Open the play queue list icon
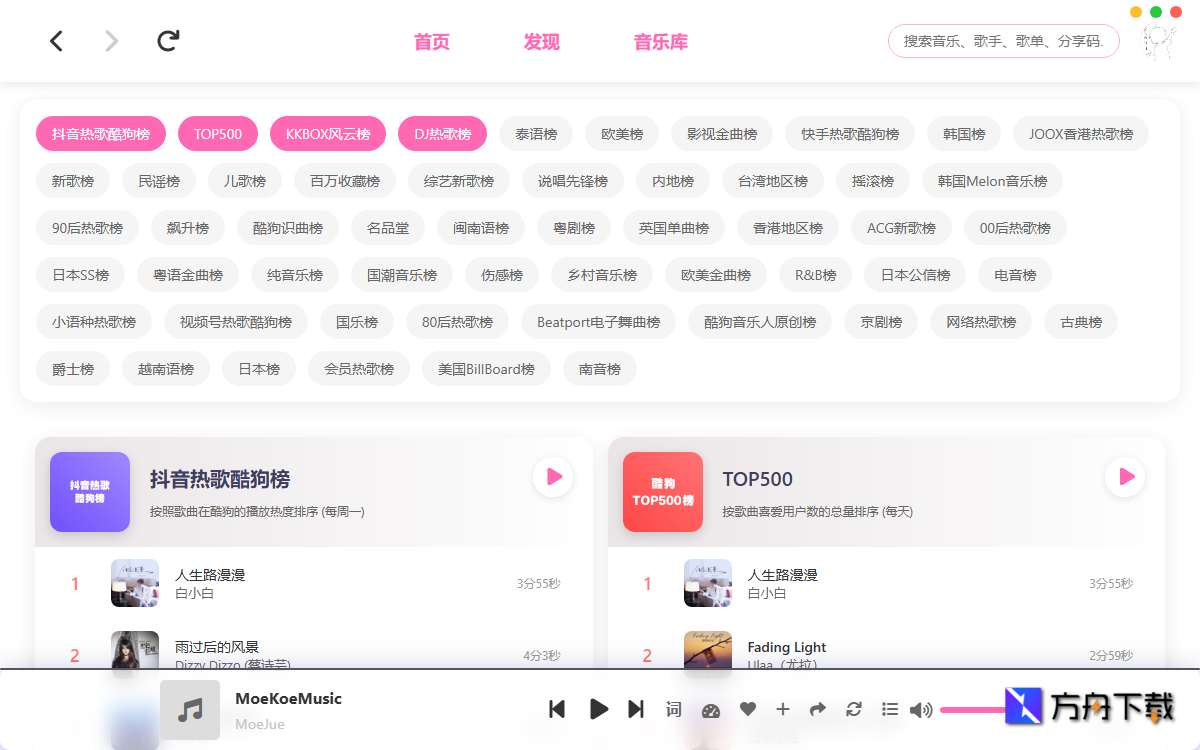This screenshot has width=1200, height=750. [x=889, y=709]
